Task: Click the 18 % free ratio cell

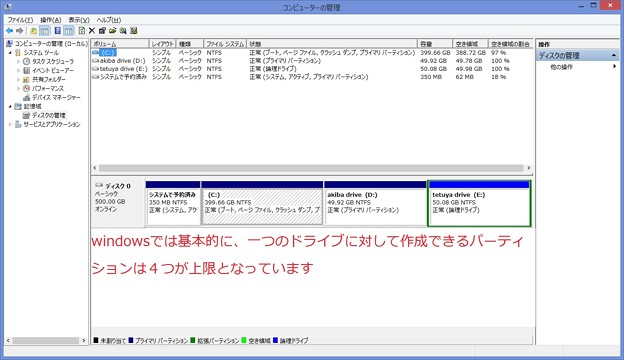Action: coord(498,77)
